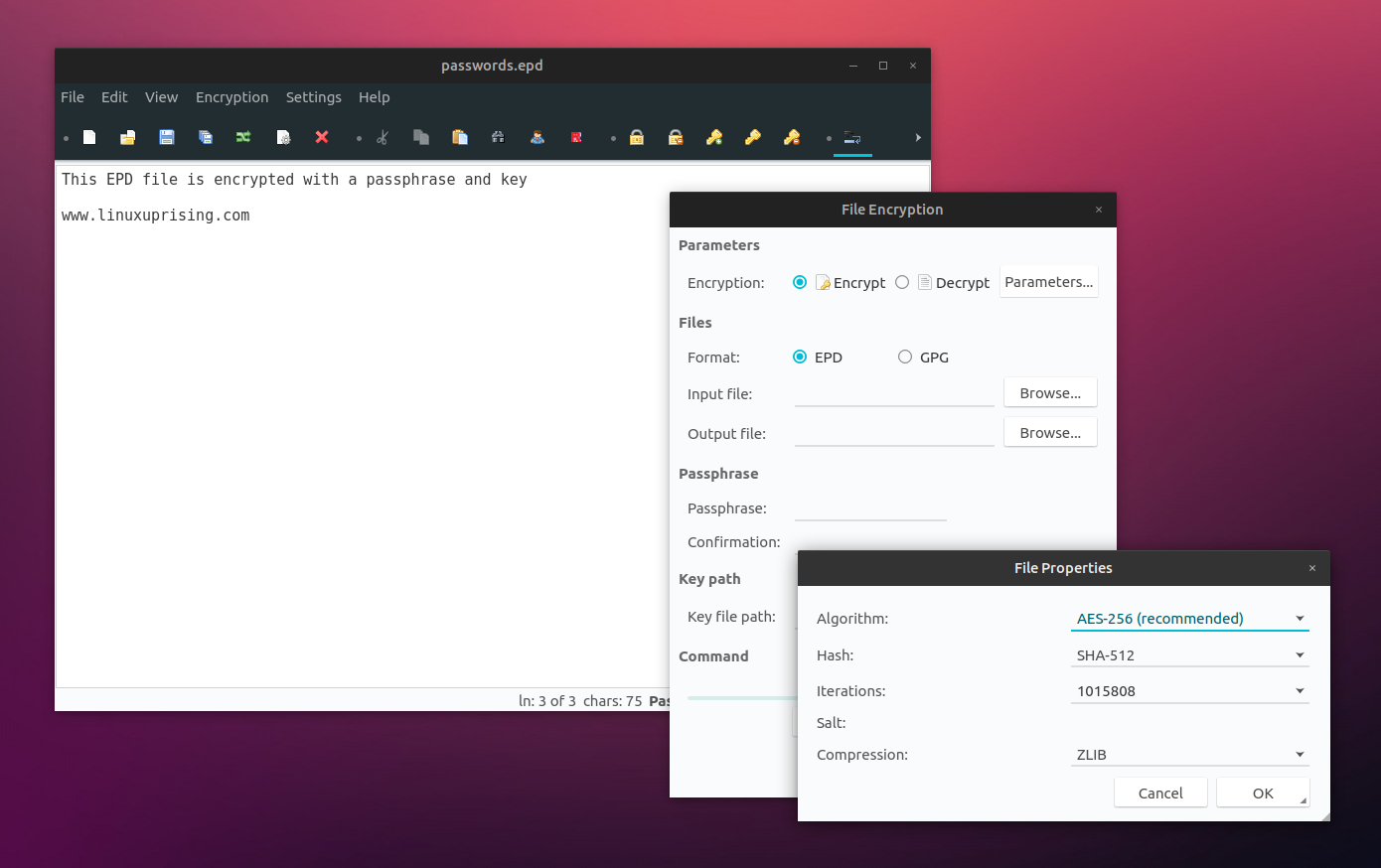Screen dimensions: 1381x868
Task: Click the Cut scissors icon
Action: pos(383,137)
